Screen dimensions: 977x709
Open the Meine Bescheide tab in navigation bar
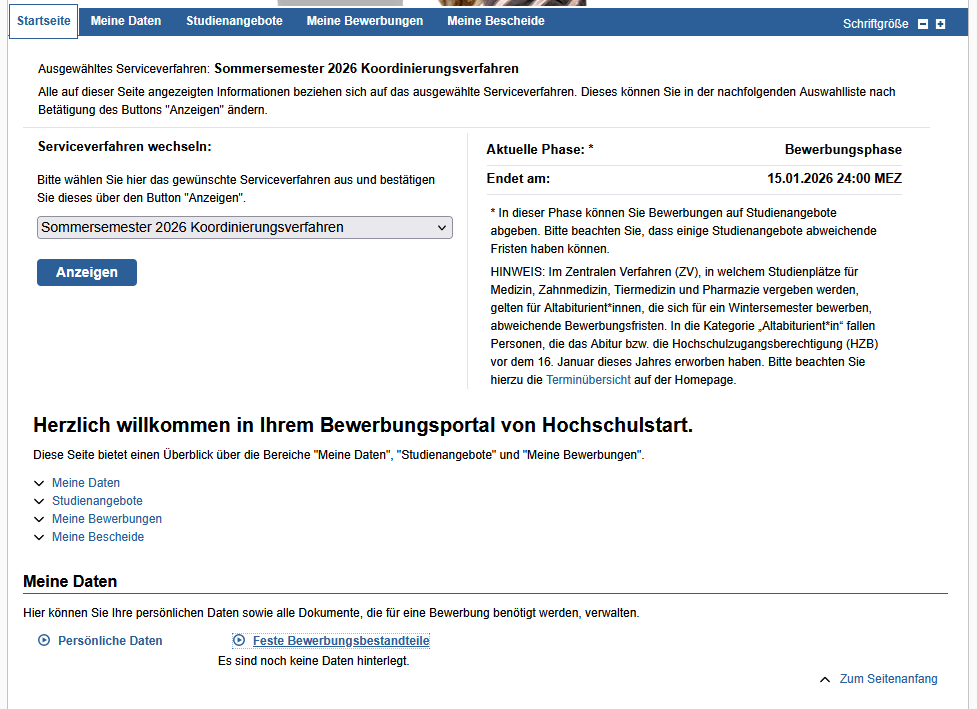coord(496,21)
